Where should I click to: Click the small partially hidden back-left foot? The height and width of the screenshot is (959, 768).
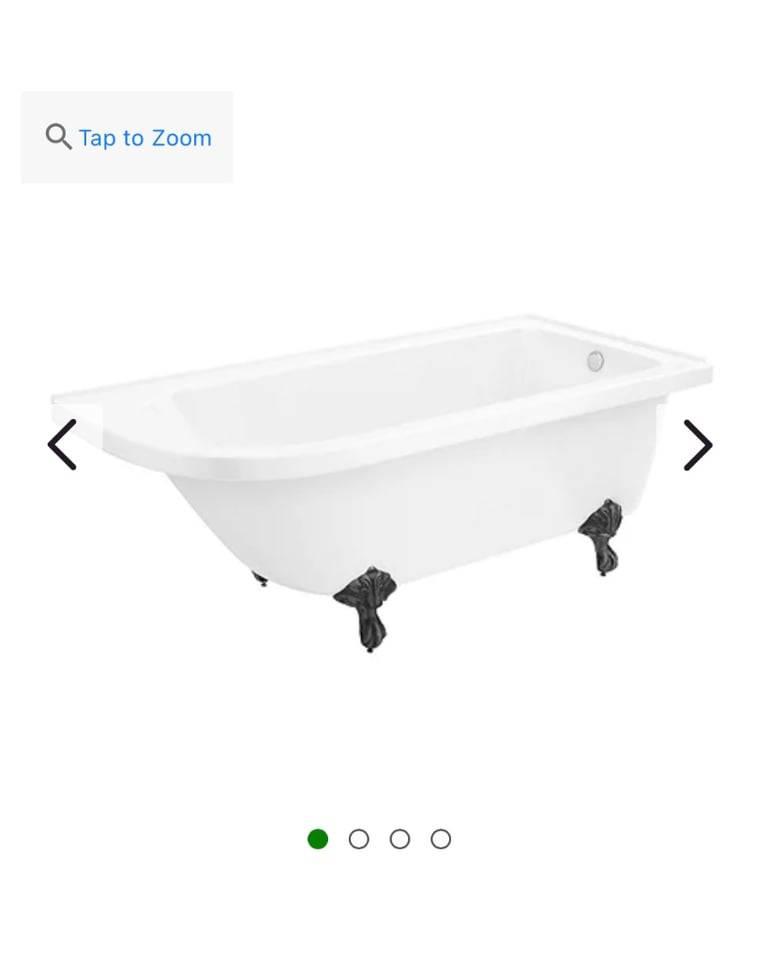[x=259, y=578]
